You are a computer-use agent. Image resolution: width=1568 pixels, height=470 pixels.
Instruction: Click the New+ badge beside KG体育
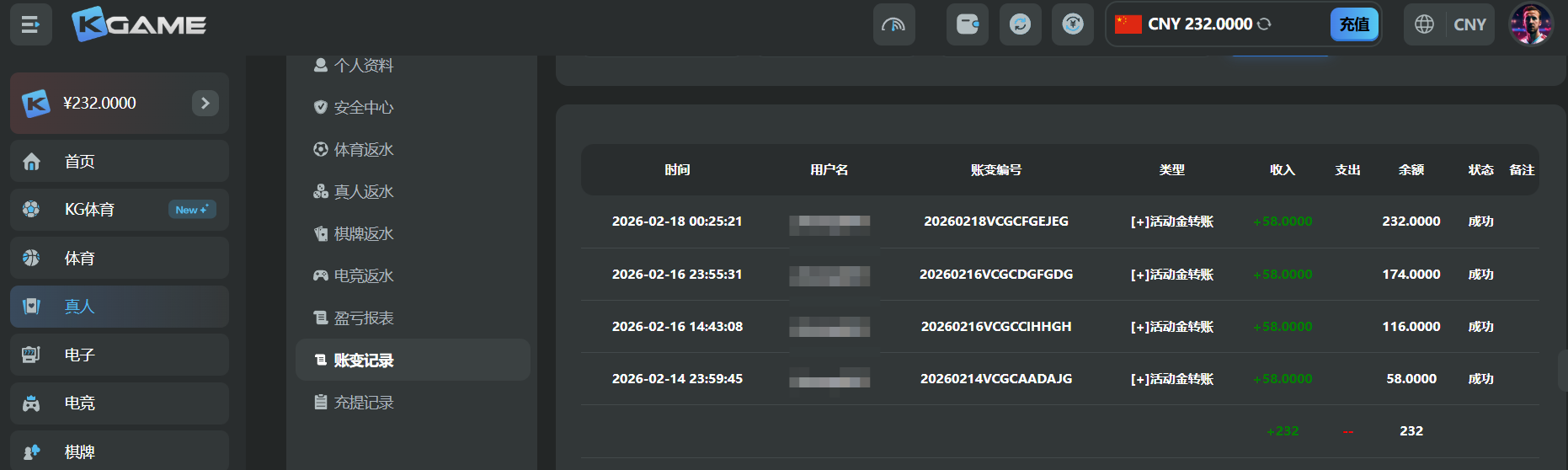click(192, 210)
